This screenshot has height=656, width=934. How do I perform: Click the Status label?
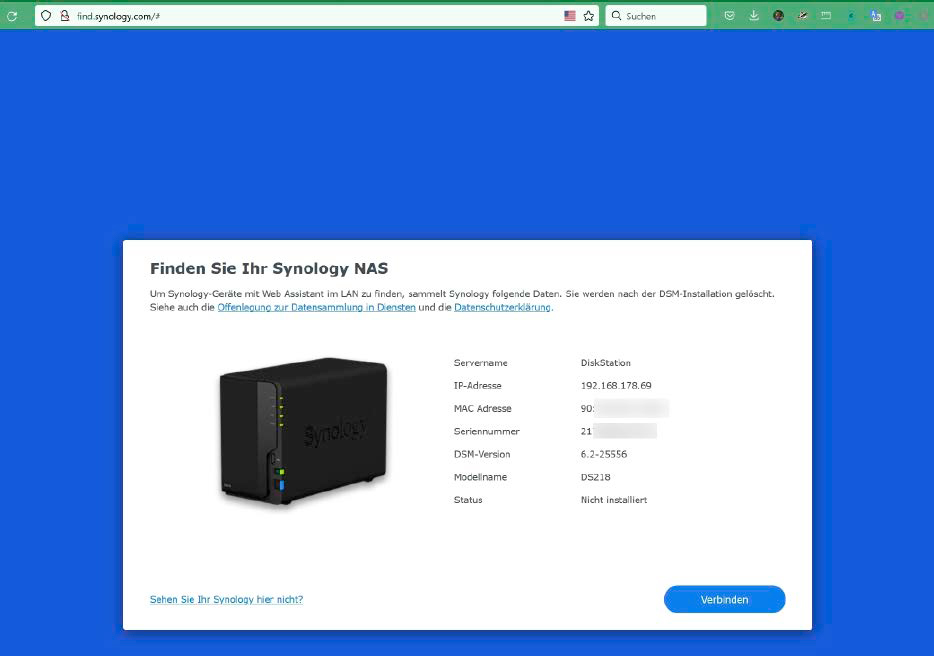(x=468, y=500)
